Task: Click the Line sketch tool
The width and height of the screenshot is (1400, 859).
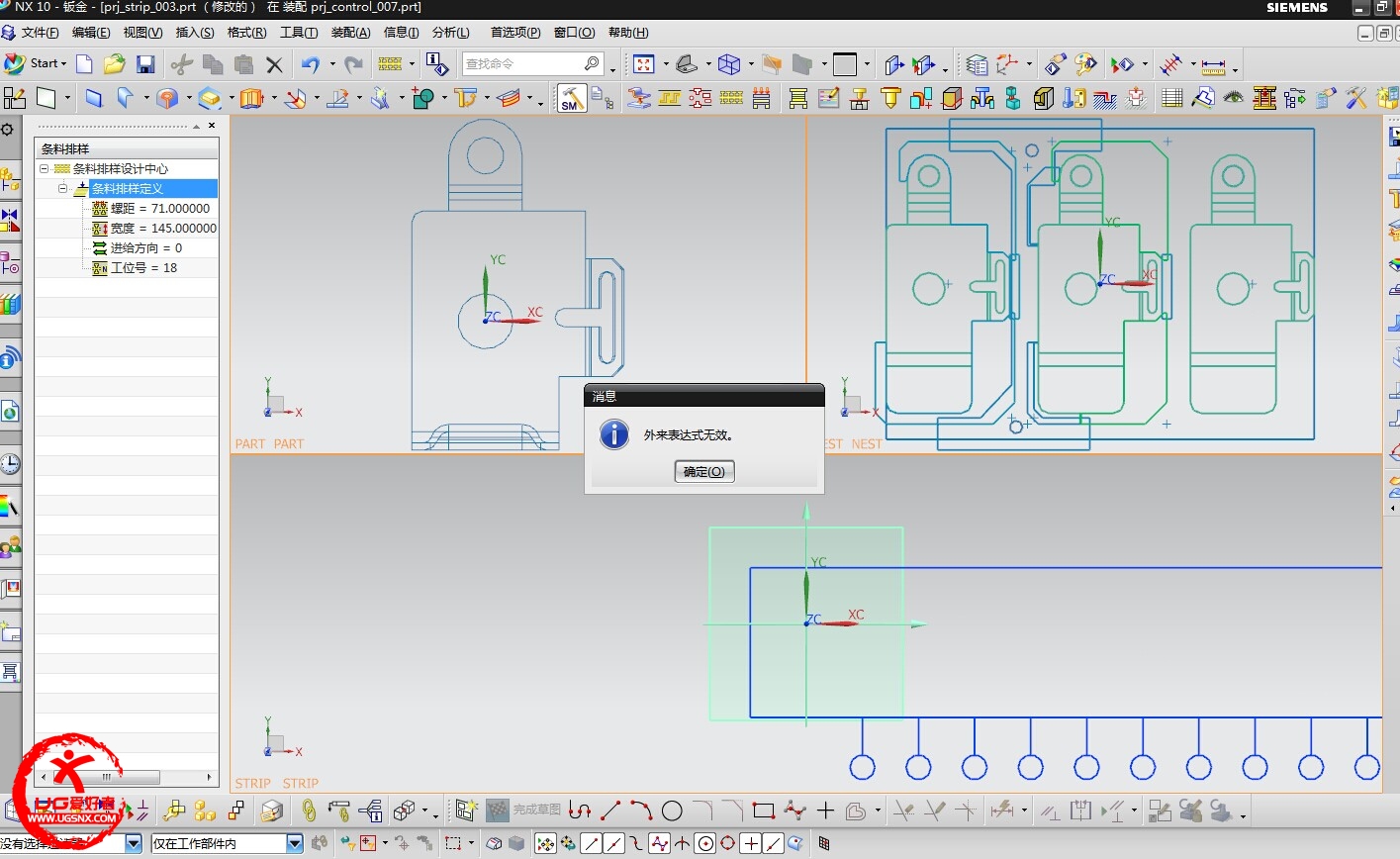Action: click(x=610, y=811)
